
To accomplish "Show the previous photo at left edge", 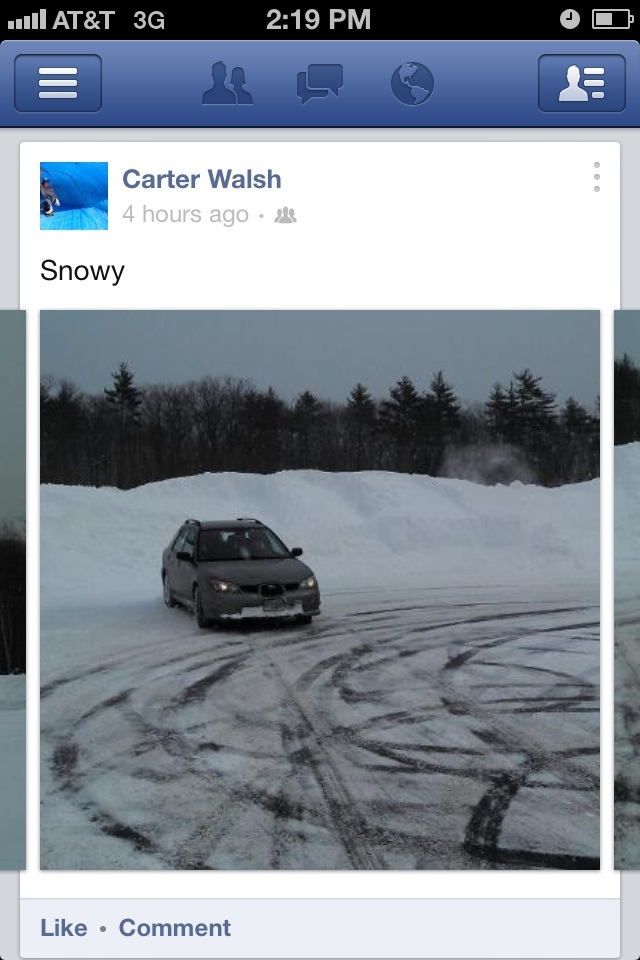I will (13, 590).
